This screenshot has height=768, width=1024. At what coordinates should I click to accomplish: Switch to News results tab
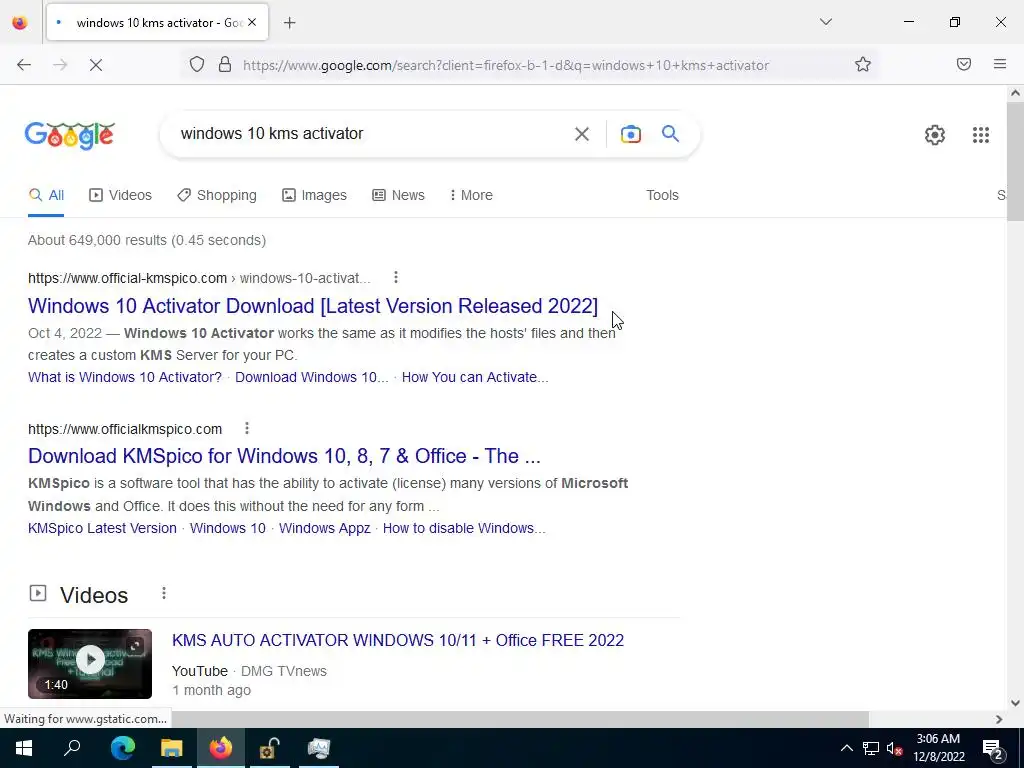398,195
